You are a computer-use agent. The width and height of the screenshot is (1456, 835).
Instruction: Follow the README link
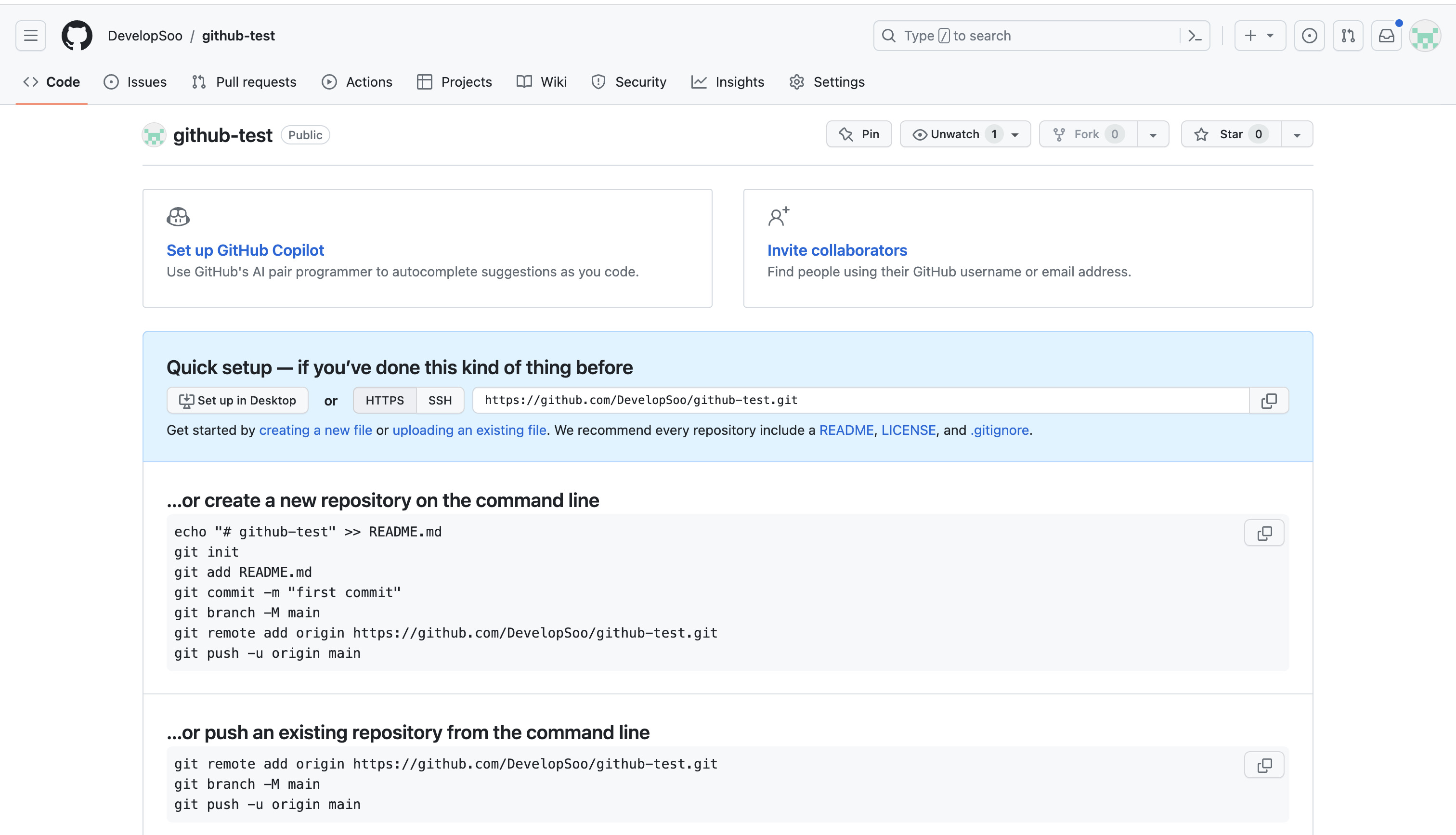846,430
